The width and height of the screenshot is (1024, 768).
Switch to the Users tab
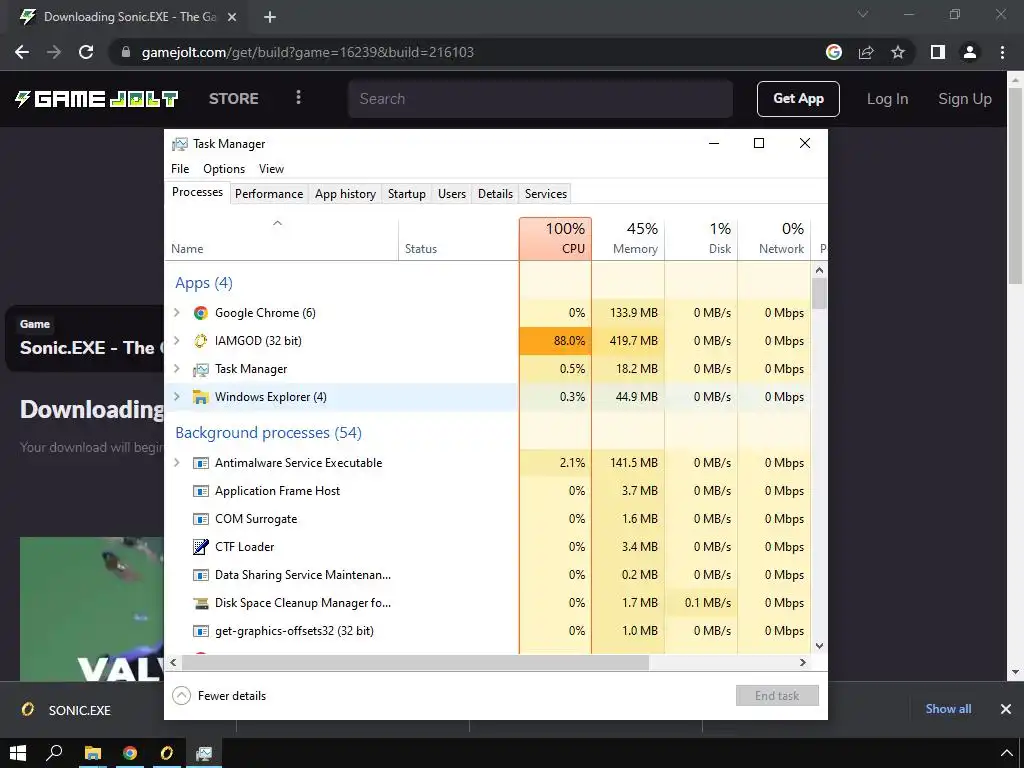click(x=452, y=194)
